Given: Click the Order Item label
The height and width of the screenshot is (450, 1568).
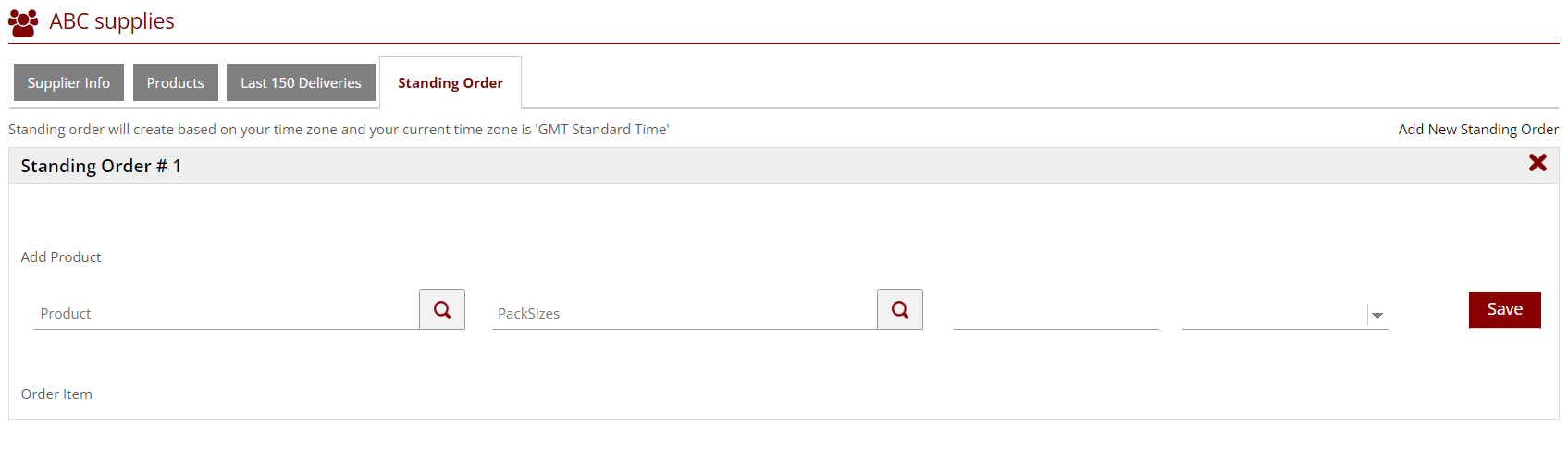Looking at the screenshot, I should (x=56, y=394).
